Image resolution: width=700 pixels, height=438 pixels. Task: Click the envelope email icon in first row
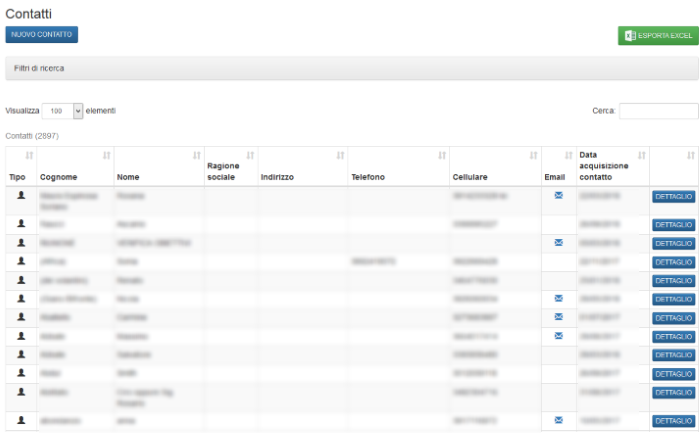(x=558, y=195)
